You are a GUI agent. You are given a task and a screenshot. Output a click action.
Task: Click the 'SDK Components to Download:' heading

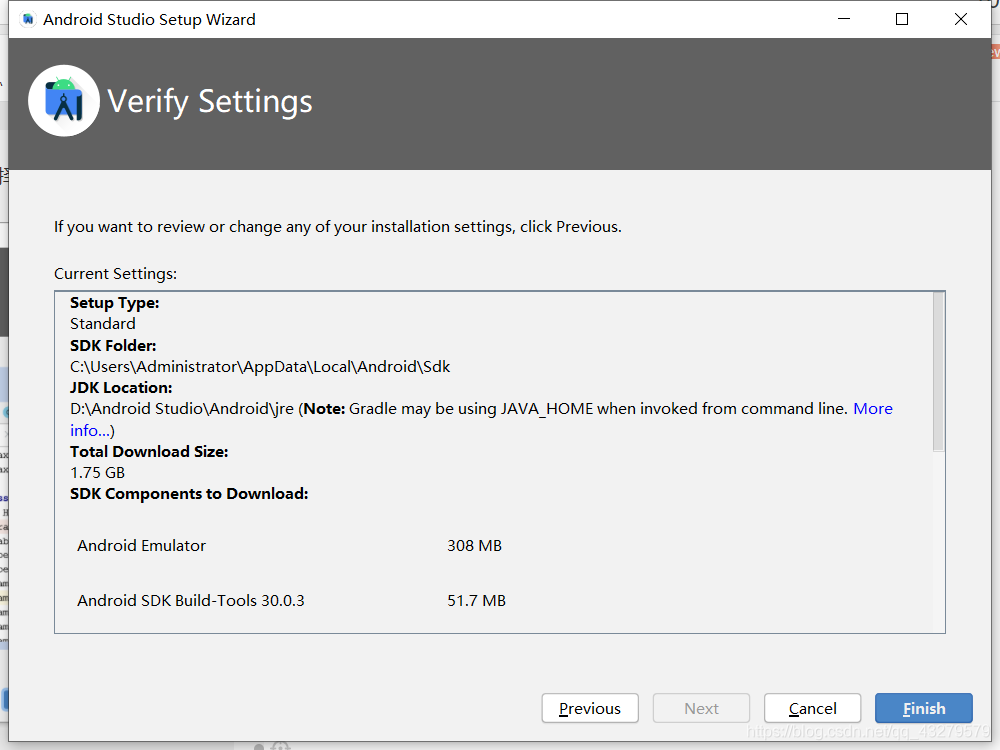189,494
